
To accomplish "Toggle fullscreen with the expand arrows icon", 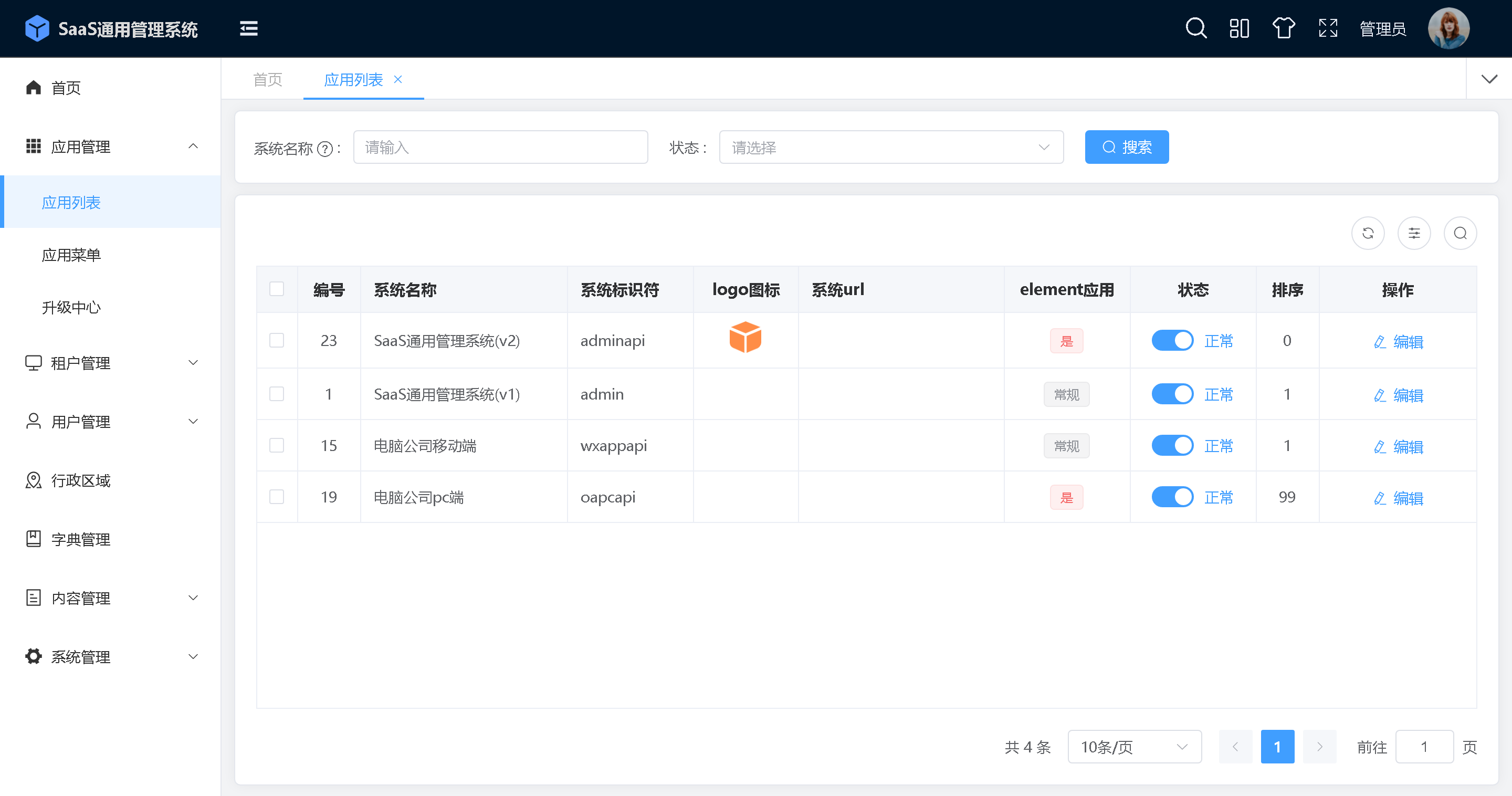I will tap(1328, 28).
